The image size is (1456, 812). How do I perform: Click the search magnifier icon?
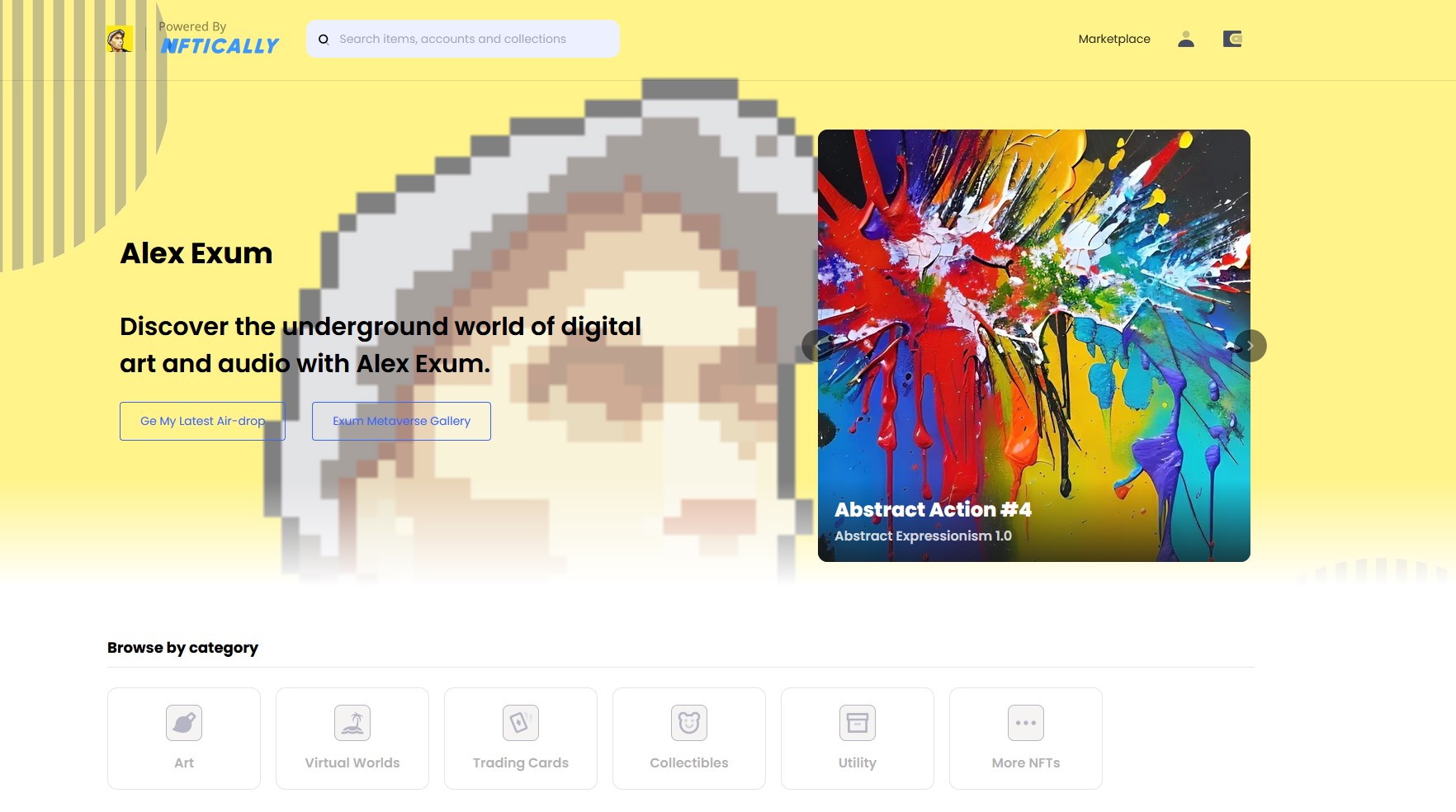(x=324, y=39)
